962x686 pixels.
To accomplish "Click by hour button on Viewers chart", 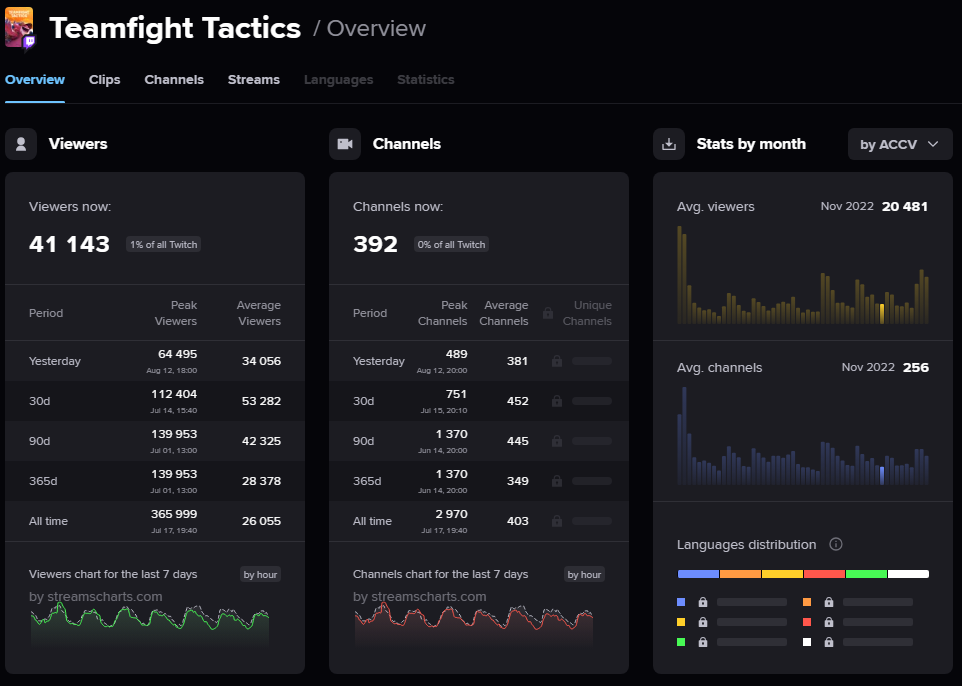I will tap(260, 574).
